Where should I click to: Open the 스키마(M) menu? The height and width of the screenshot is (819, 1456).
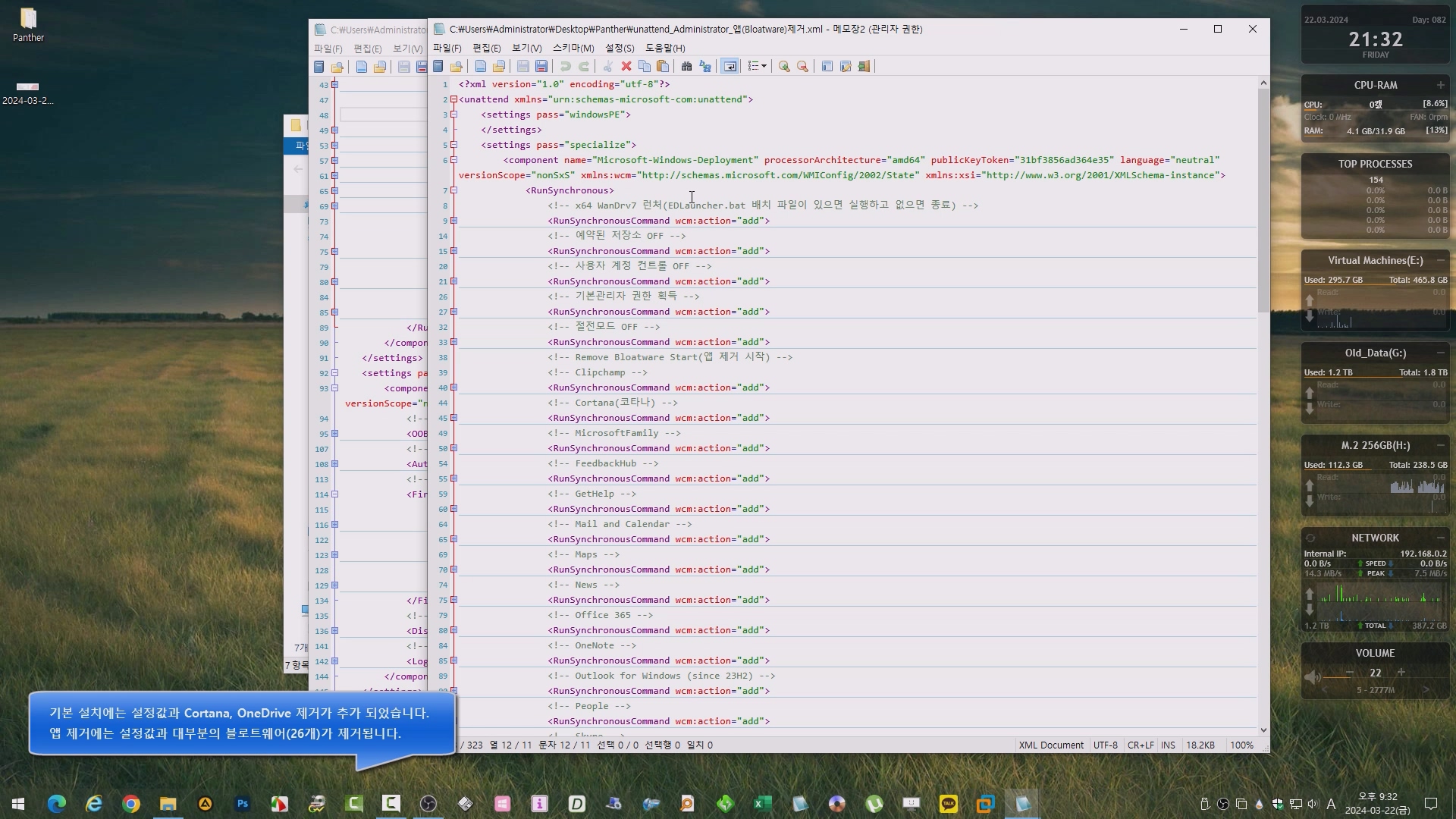click(x=573, y=48)
